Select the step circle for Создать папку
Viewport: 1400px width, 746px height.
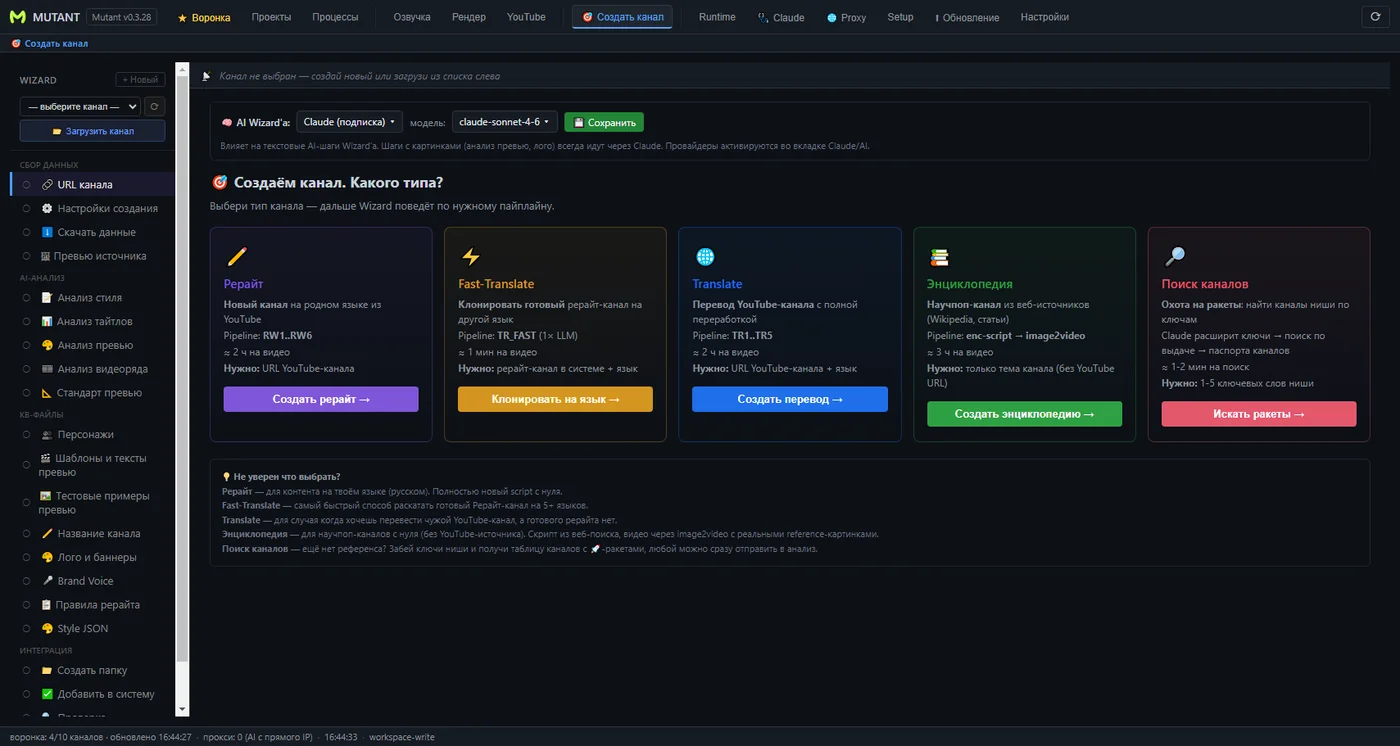27,671
